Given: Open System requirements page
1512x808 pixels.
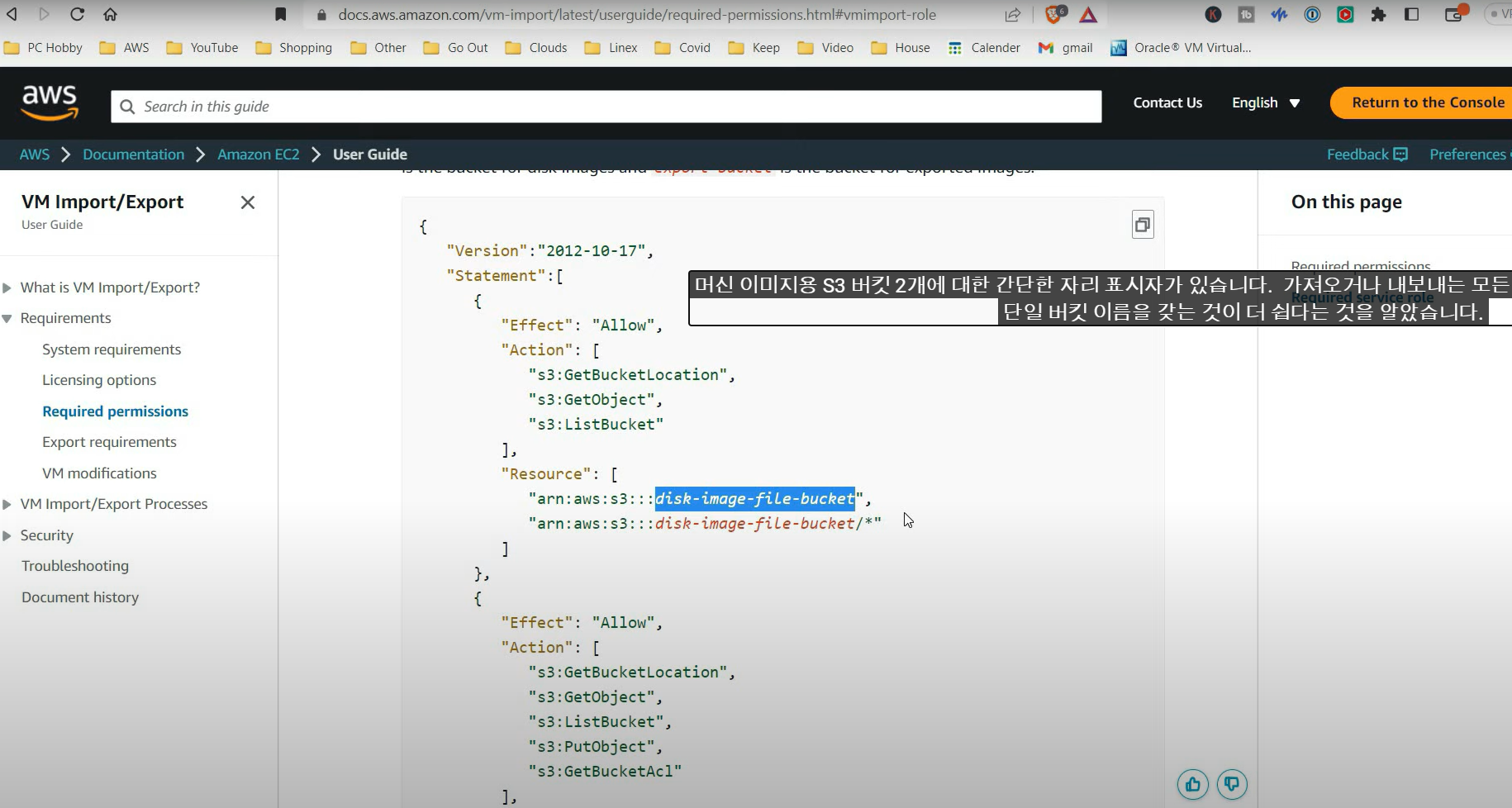Looking at the screenshot, I should [x=112, y=349].
